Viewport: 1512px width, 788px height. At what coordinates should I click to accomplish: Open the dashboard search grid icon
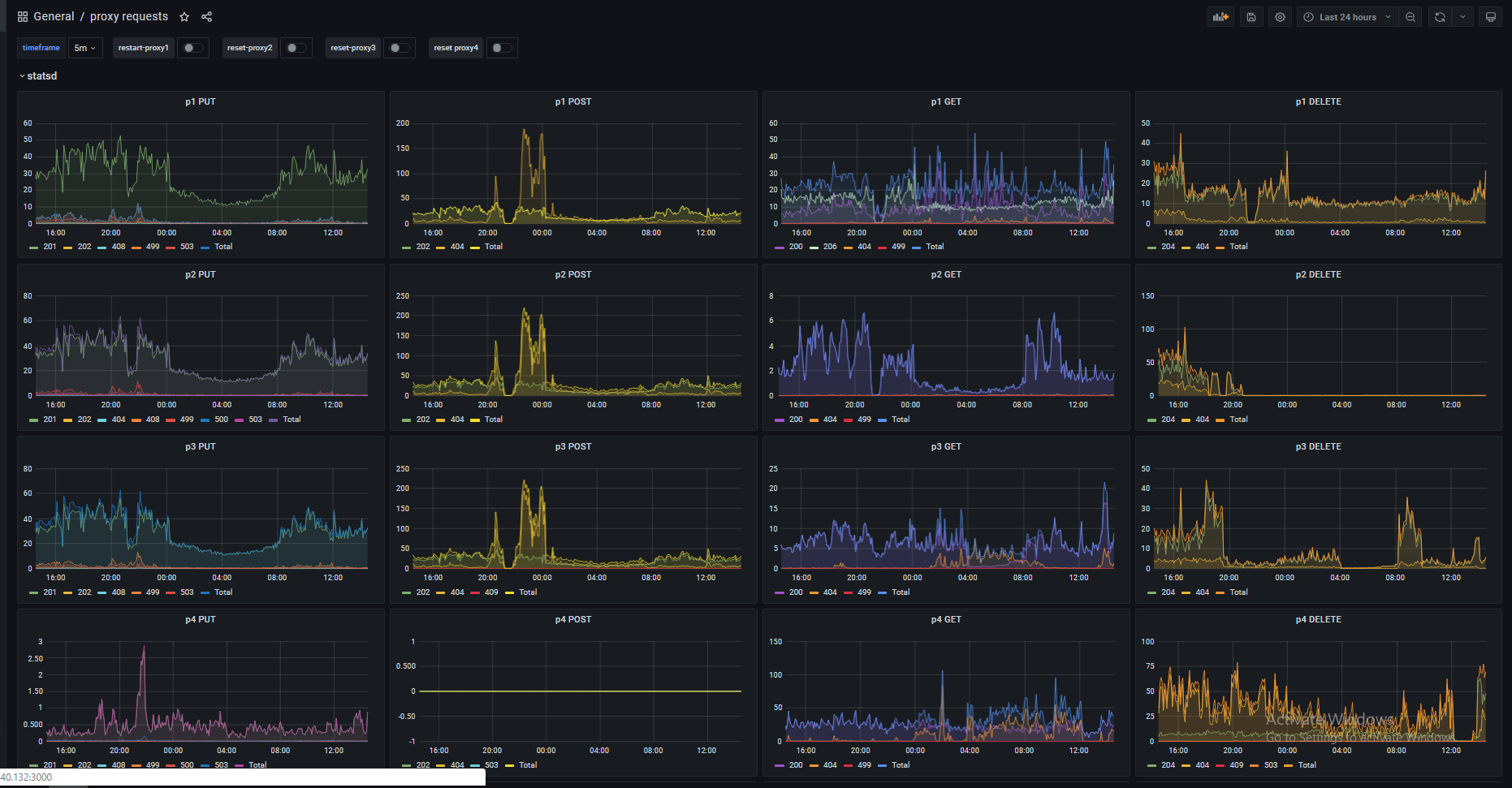click(x=23, y=17)
